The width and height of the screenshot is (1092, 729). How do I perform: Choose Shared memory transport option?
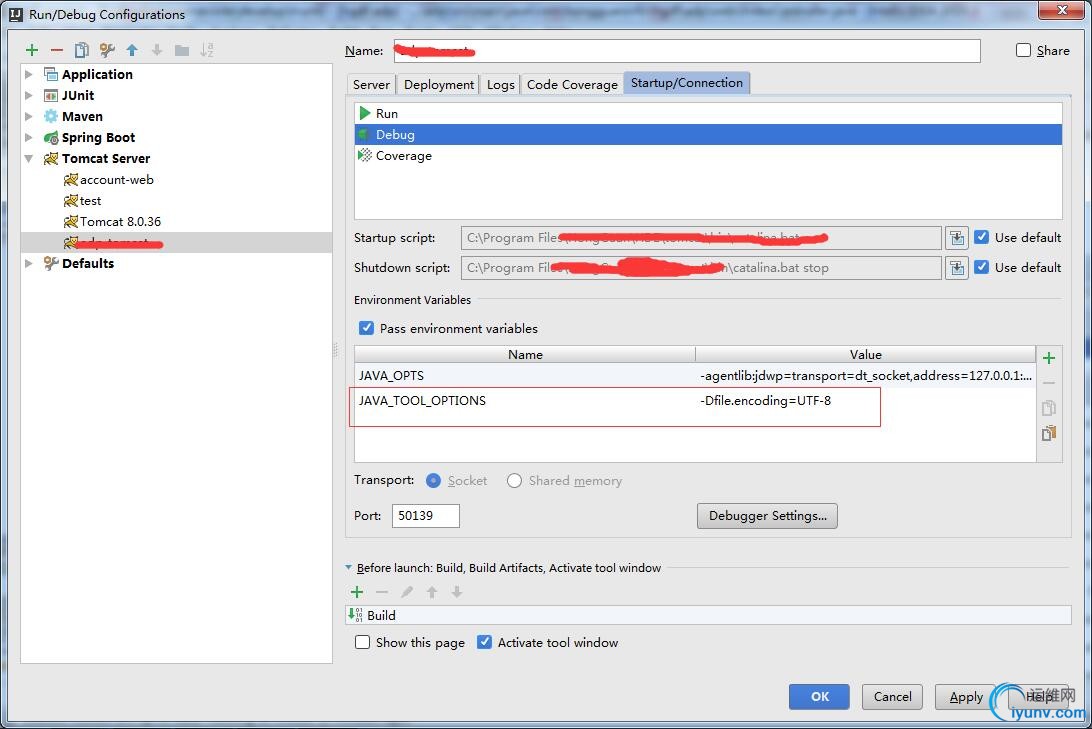coord(514,480)
